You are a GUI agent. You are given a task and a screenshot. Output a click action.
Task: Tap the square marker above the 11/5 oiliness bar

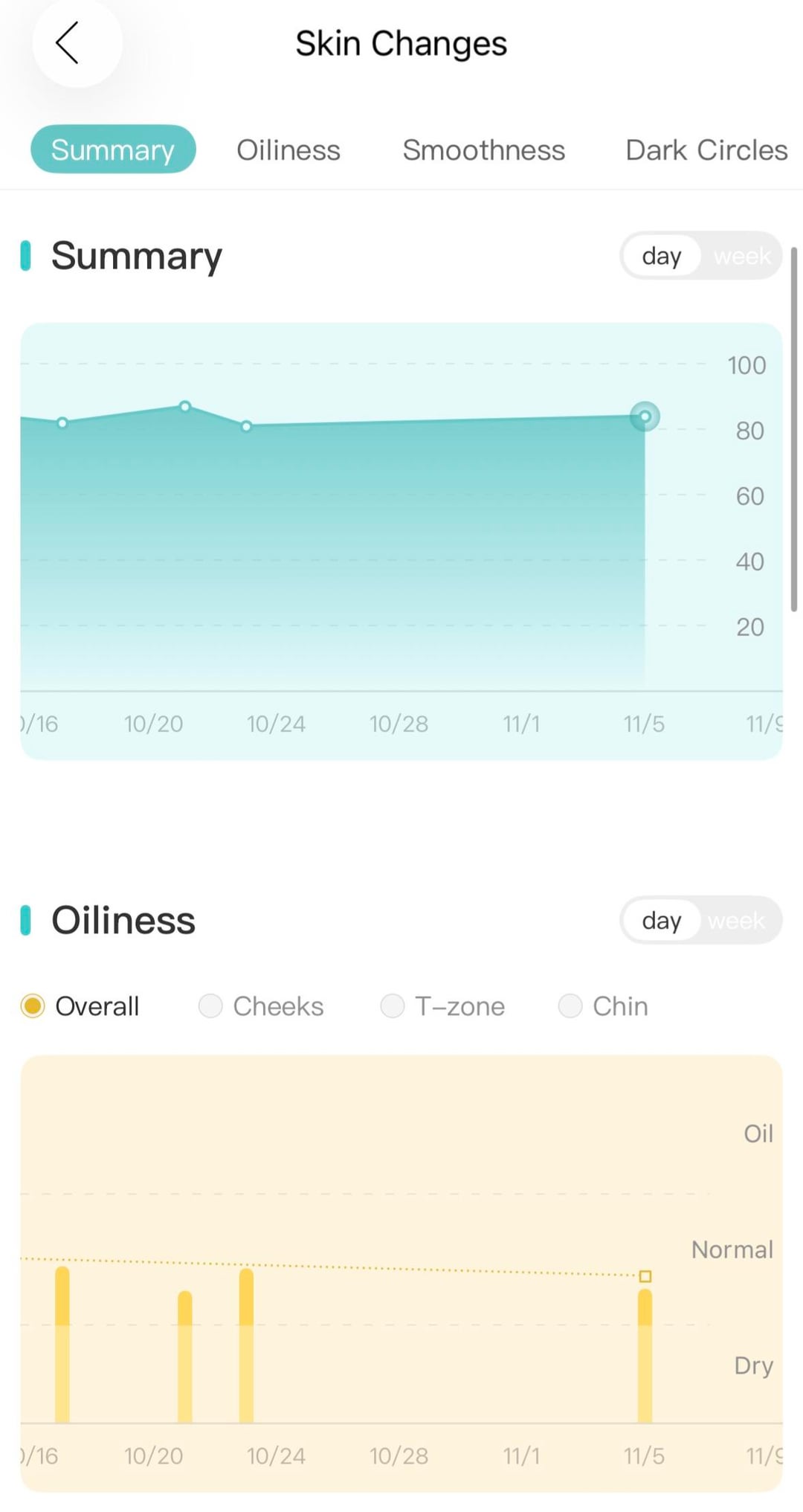[645, 1276]
